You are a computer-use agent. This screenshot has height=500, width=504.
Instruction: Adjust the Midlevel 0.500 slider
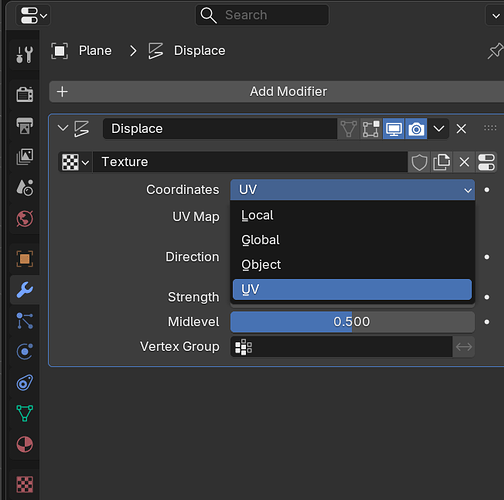(x=353, y=322)
